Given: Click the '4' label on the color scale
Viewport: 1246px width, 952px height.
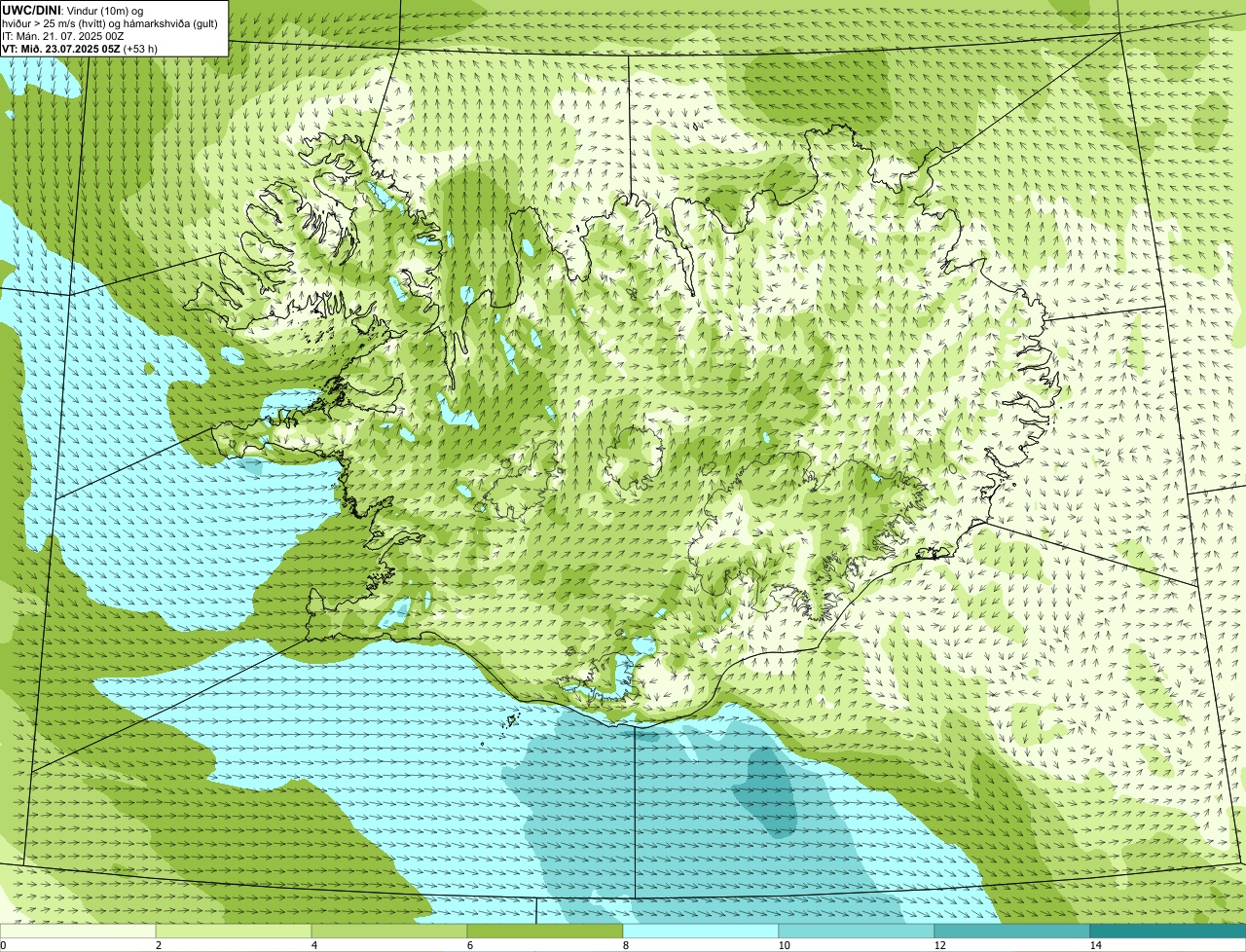Looking at the screenshot, I should click(x=313, y=945).
